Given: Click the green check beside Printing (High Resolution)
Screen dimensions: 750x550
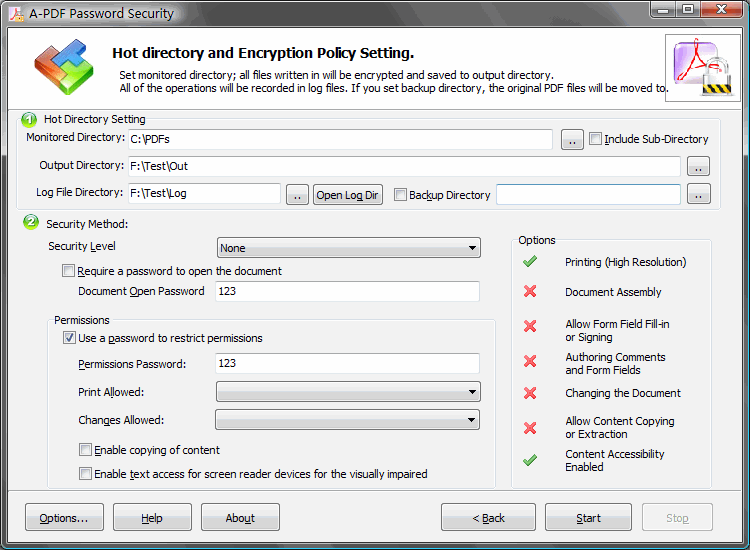Looking at the screenshot, I should pos(529,261).
